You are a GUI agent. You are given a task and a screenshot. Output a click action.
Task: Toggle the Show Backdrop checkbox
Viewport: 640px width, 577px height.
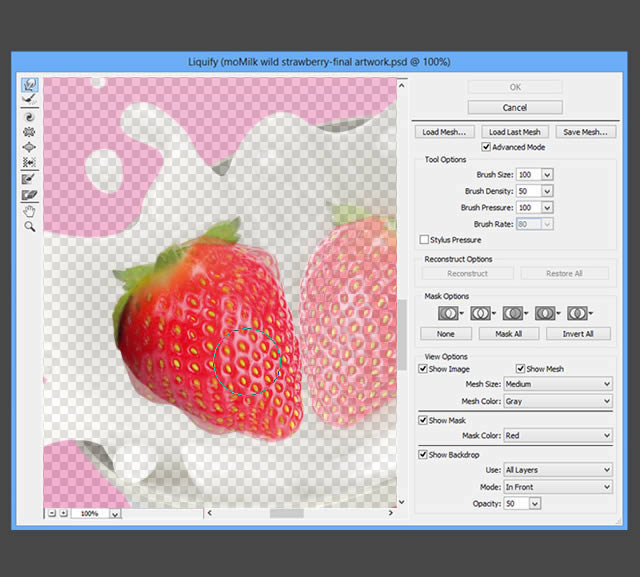pyautogui.click(x=423, y=455)
